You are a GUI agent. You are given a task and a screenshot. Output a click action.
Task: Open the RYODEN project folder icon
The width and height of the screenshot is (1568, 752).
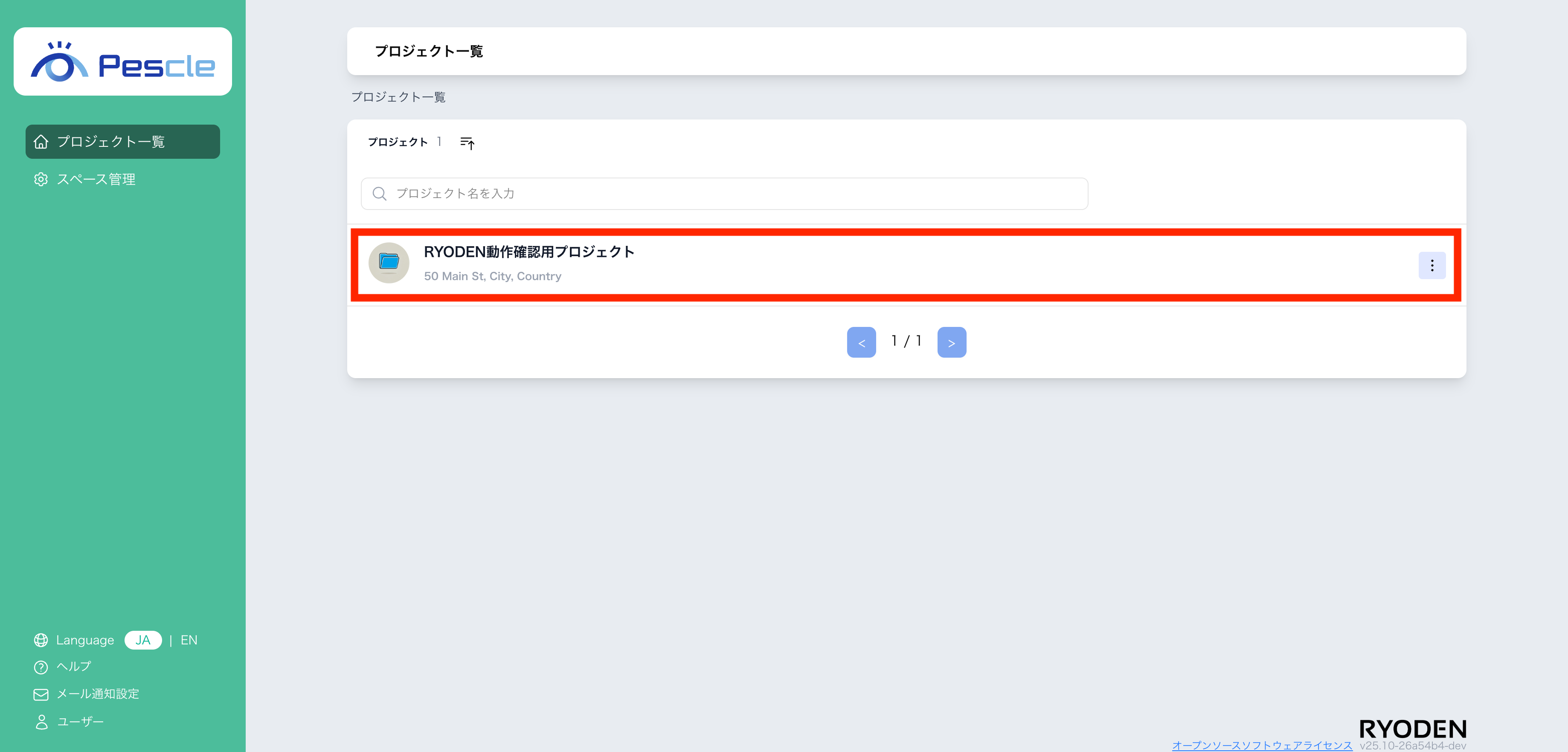389,263
